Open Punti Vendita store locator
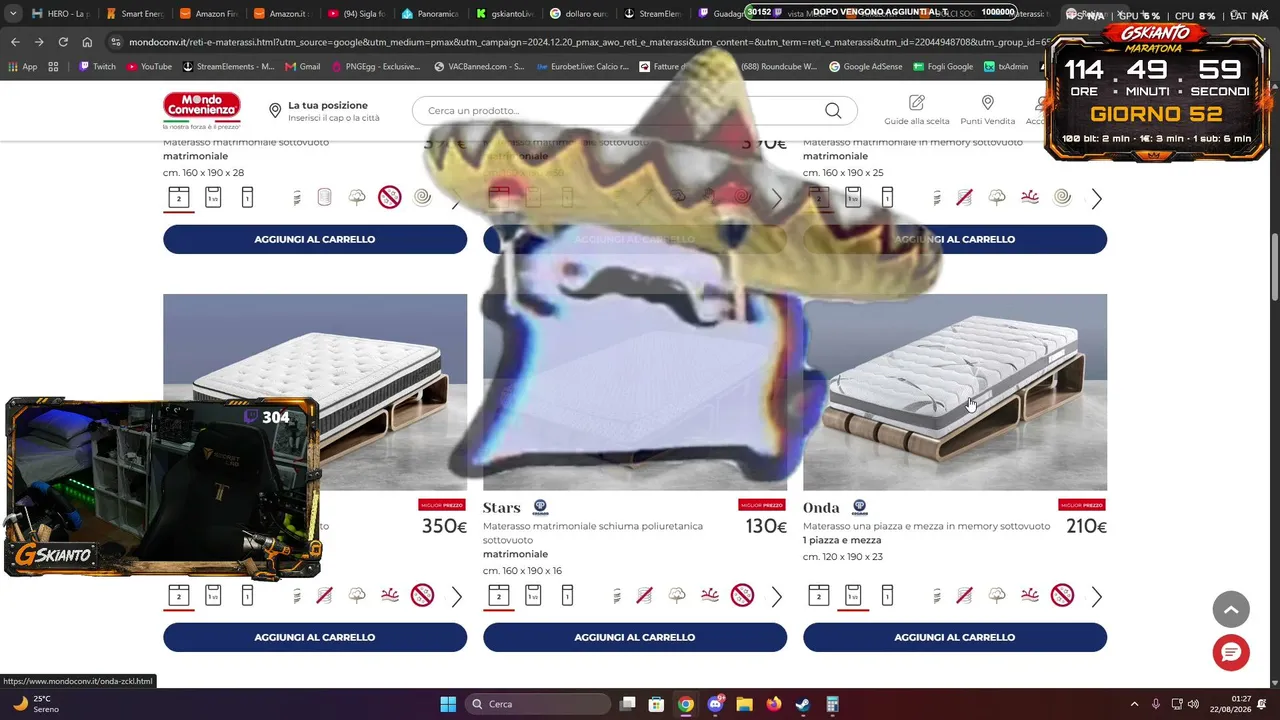Image resolution: width=1280 pixels, height=720 pixels. (x=987, y=110)
